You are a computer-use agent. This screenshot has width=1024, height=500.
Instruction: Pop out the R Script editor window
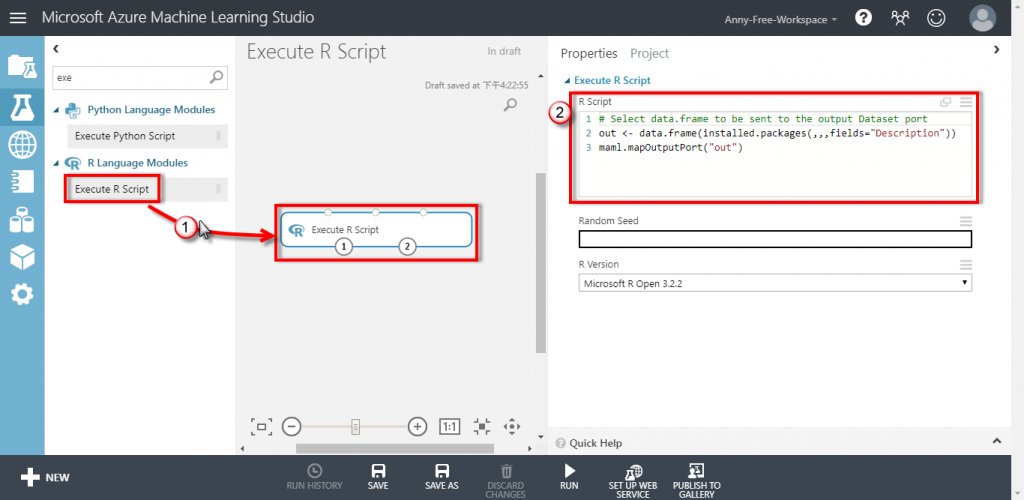(x=945, y=102)
